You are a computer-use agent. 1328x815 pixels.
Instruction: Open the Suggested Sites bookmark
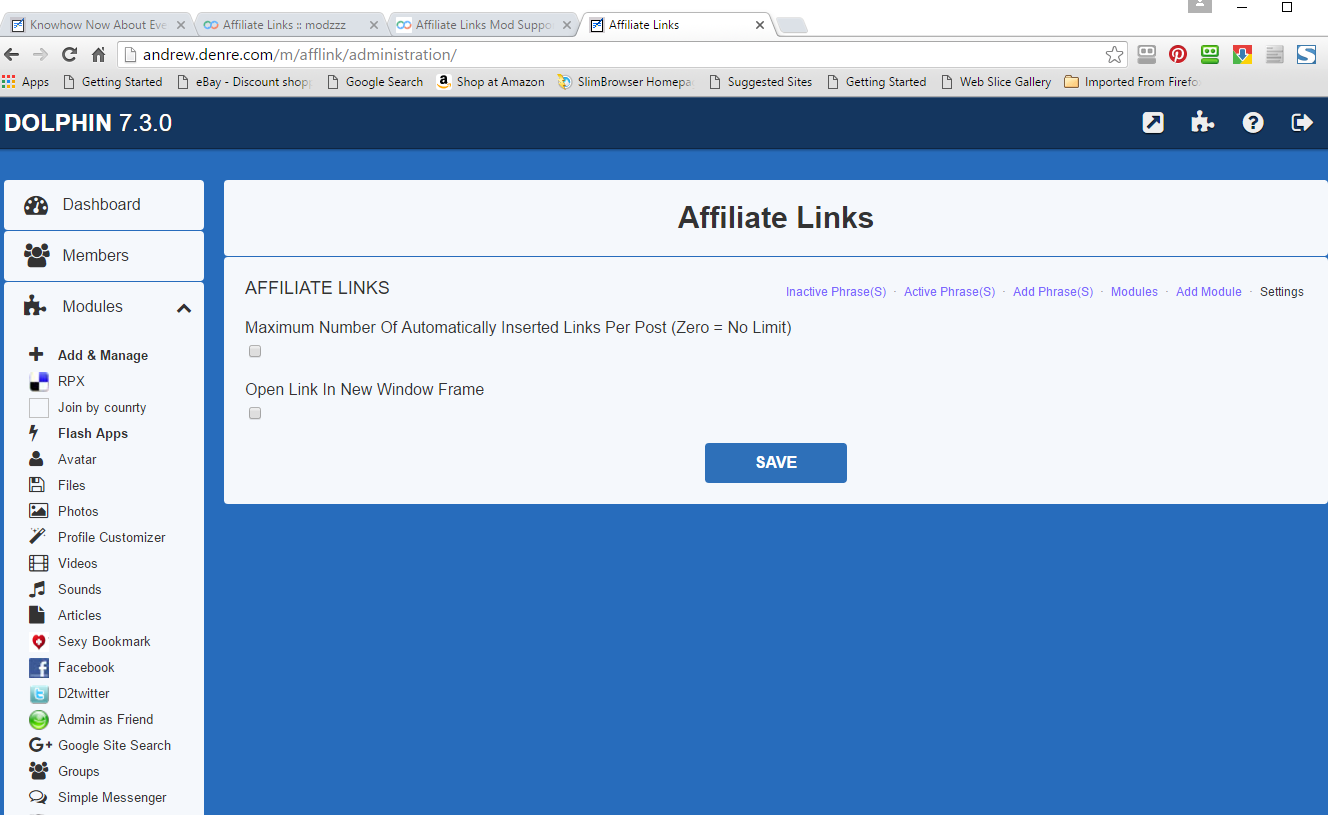(x=761, y=82)
